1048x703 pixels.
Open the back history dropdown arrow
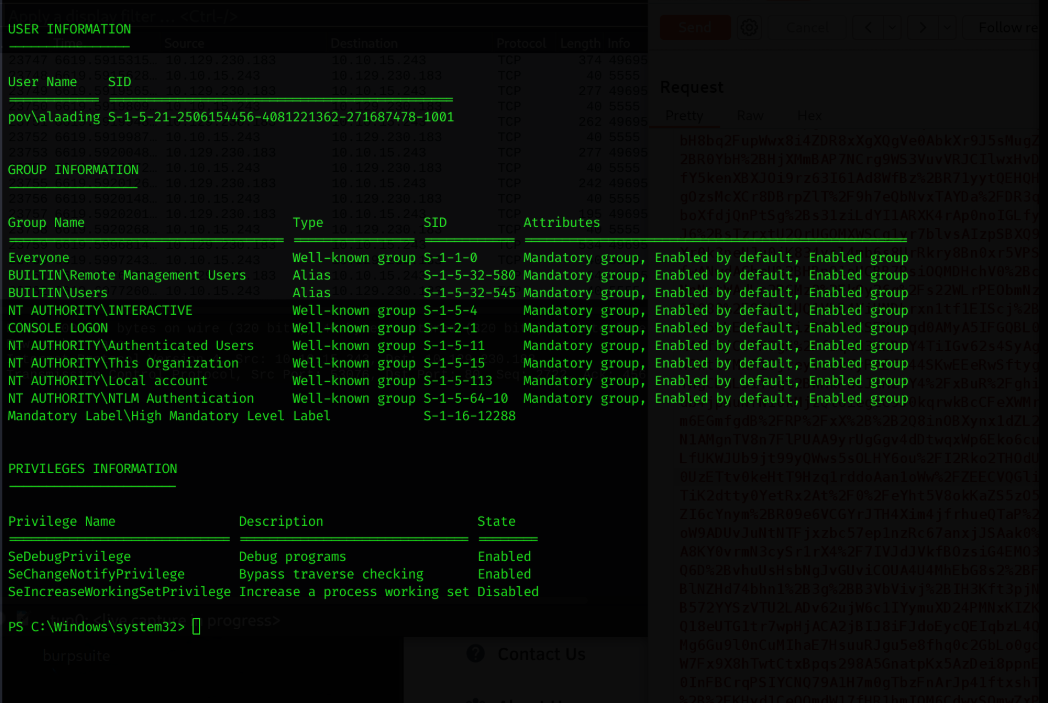coord(893,27)
